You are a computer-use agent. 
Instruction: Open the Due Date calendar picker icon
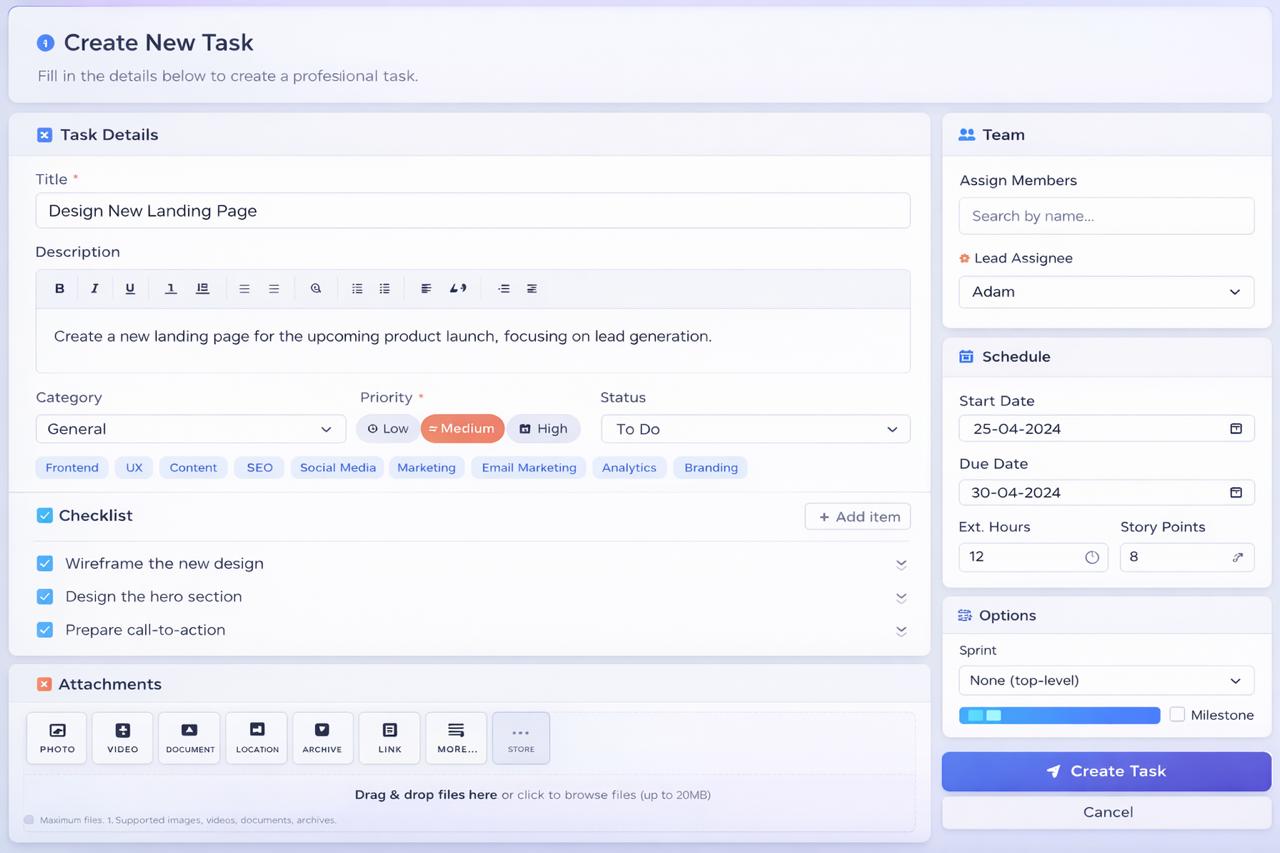pyautogui.click(x=1236, y=492)
